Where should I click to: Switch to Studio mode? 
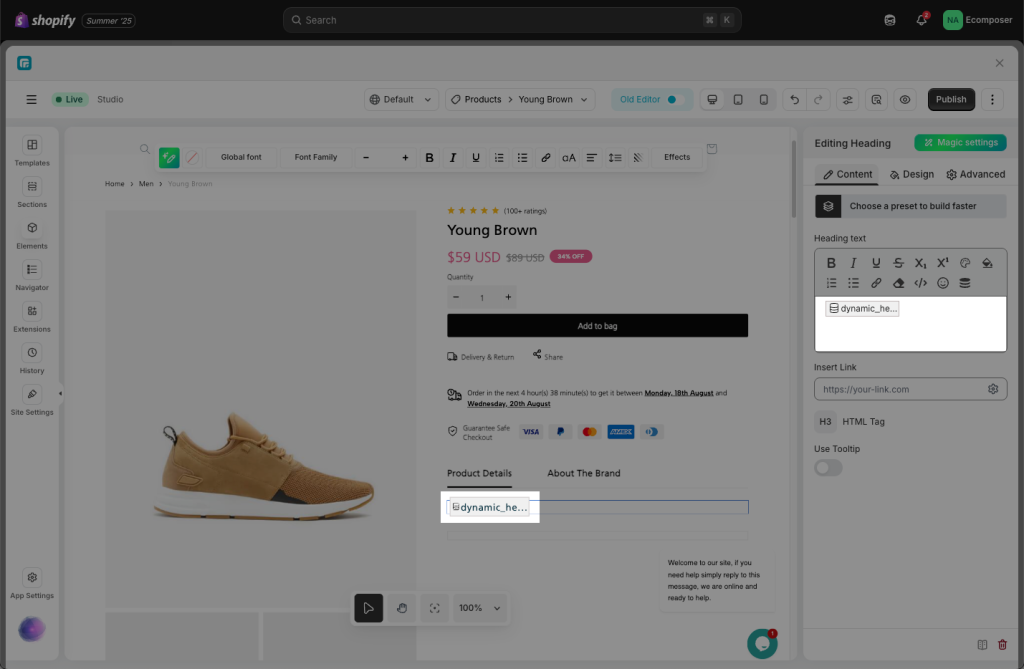(110, 99)
